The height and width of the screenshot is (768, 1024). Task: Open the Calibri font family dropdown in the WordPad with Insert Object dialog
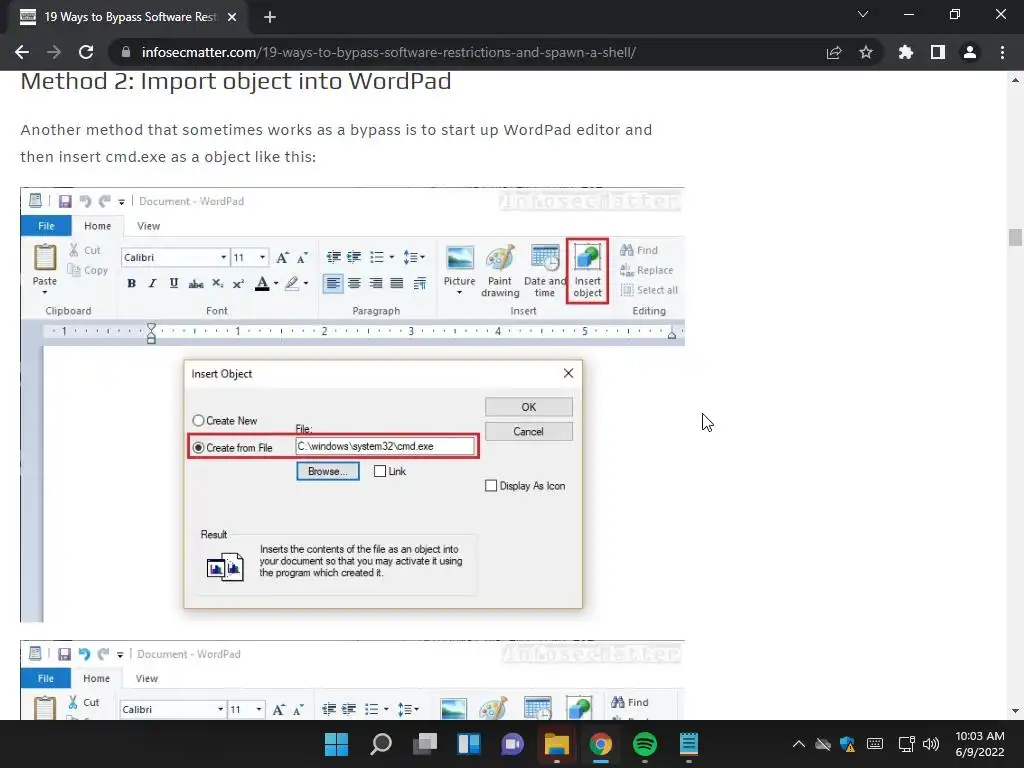point(223,257)
